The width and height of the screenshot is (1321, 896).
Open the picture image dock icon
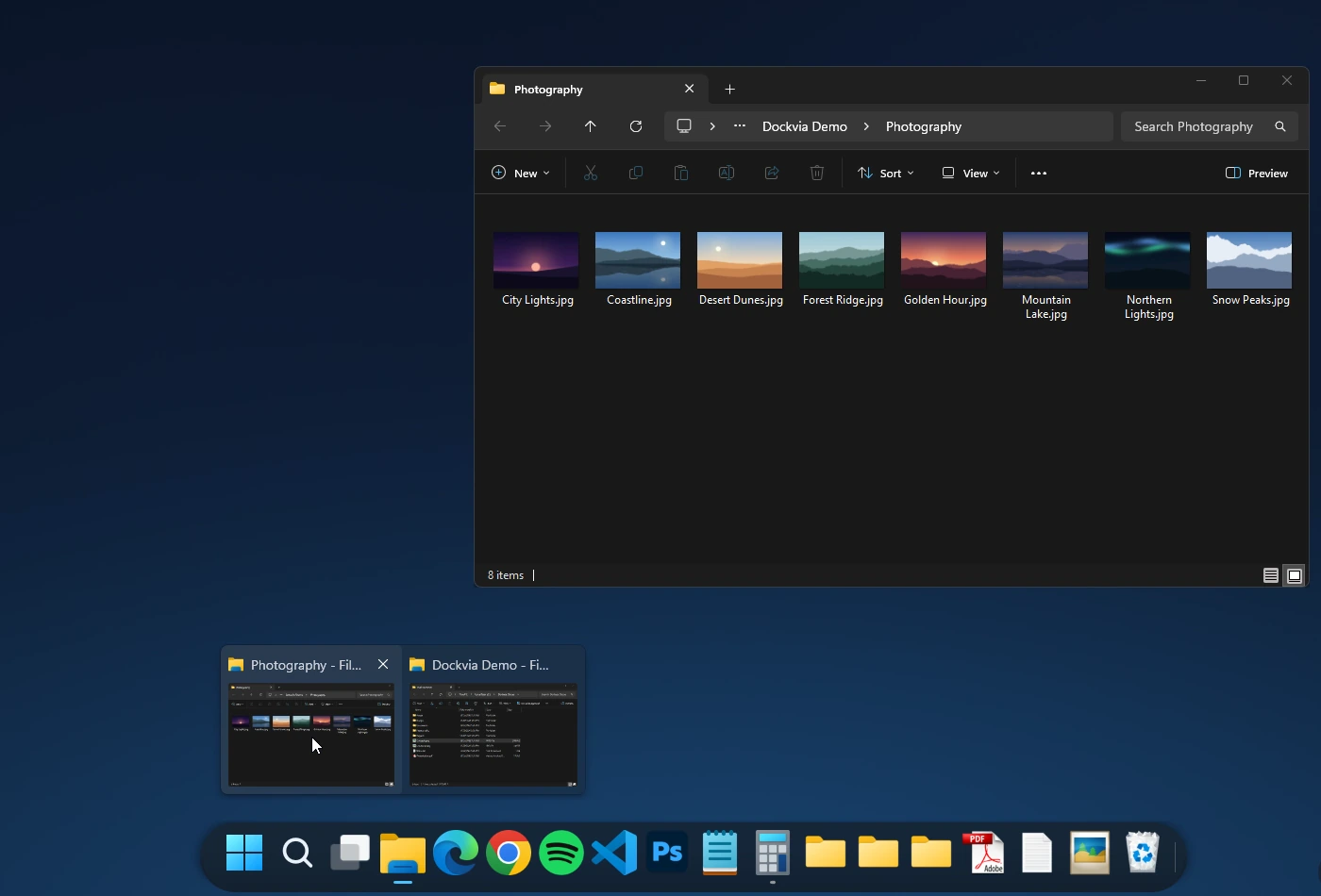tap(1090, 853)
